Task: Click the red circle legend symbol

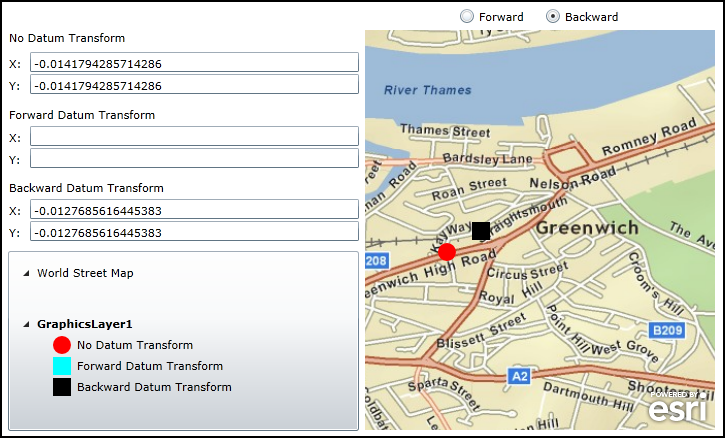Action: [x=62, y=345]
